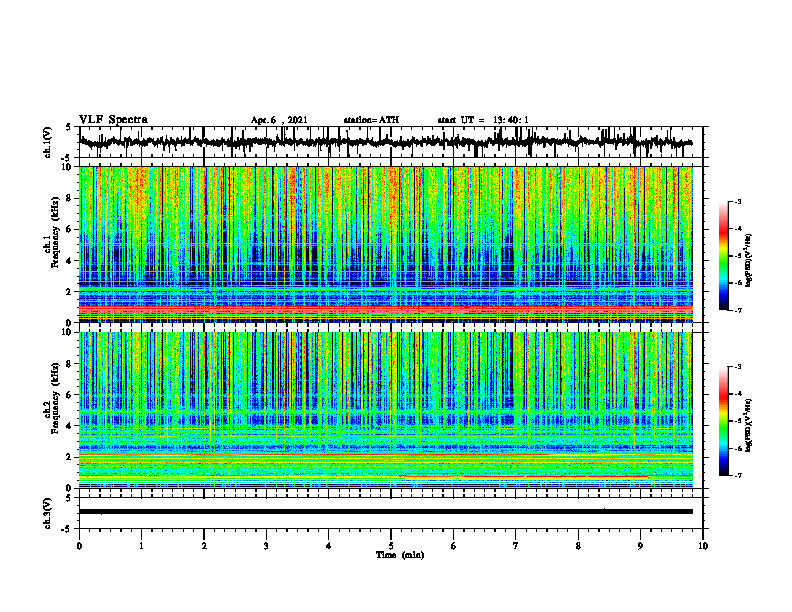792x612 pixels.
Task: Click the time axis tick label "1"
Action: (141, 546)
